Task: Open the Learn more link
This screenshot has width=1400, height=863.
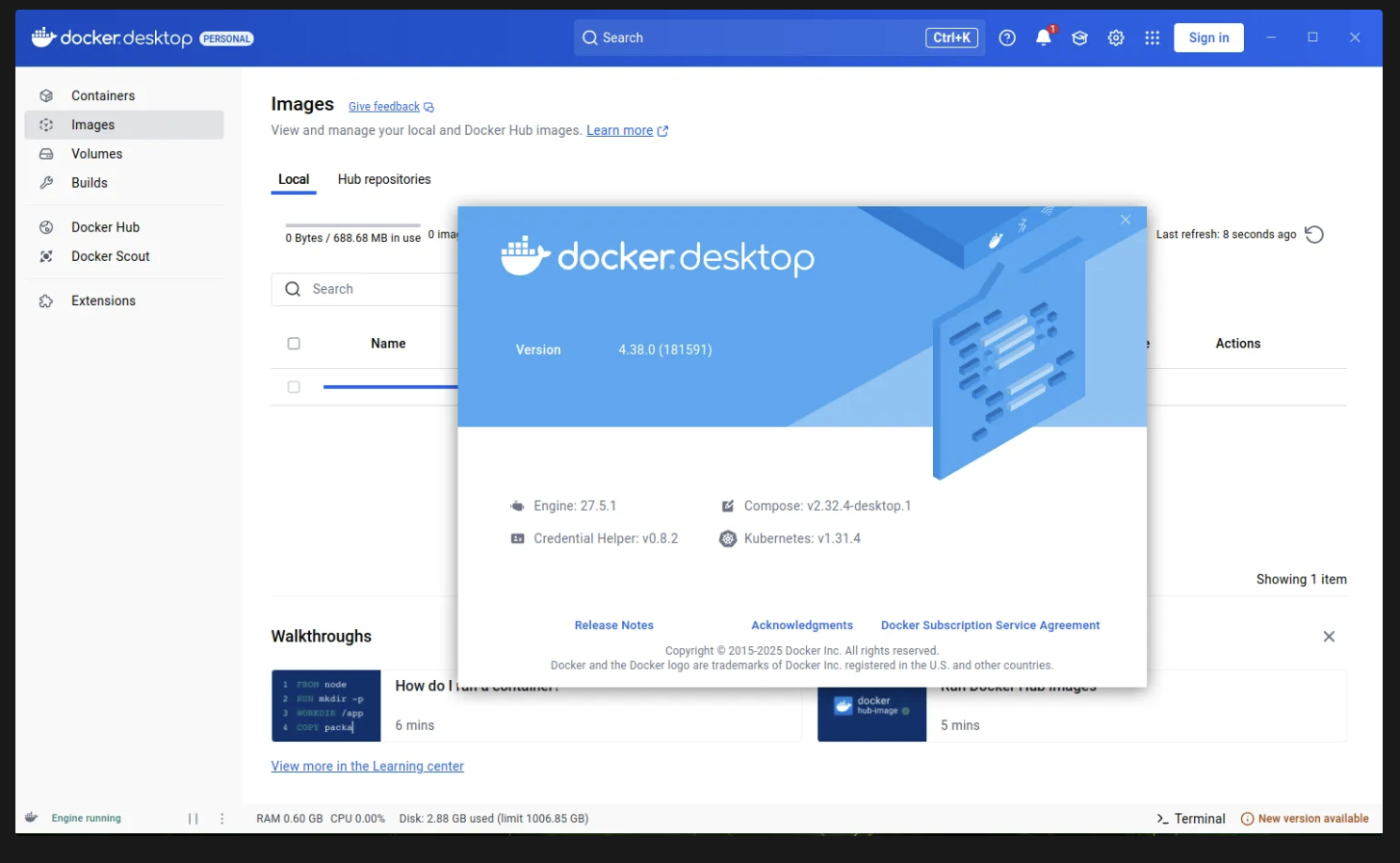Action: pyautogui.click(x=620, y=130)
